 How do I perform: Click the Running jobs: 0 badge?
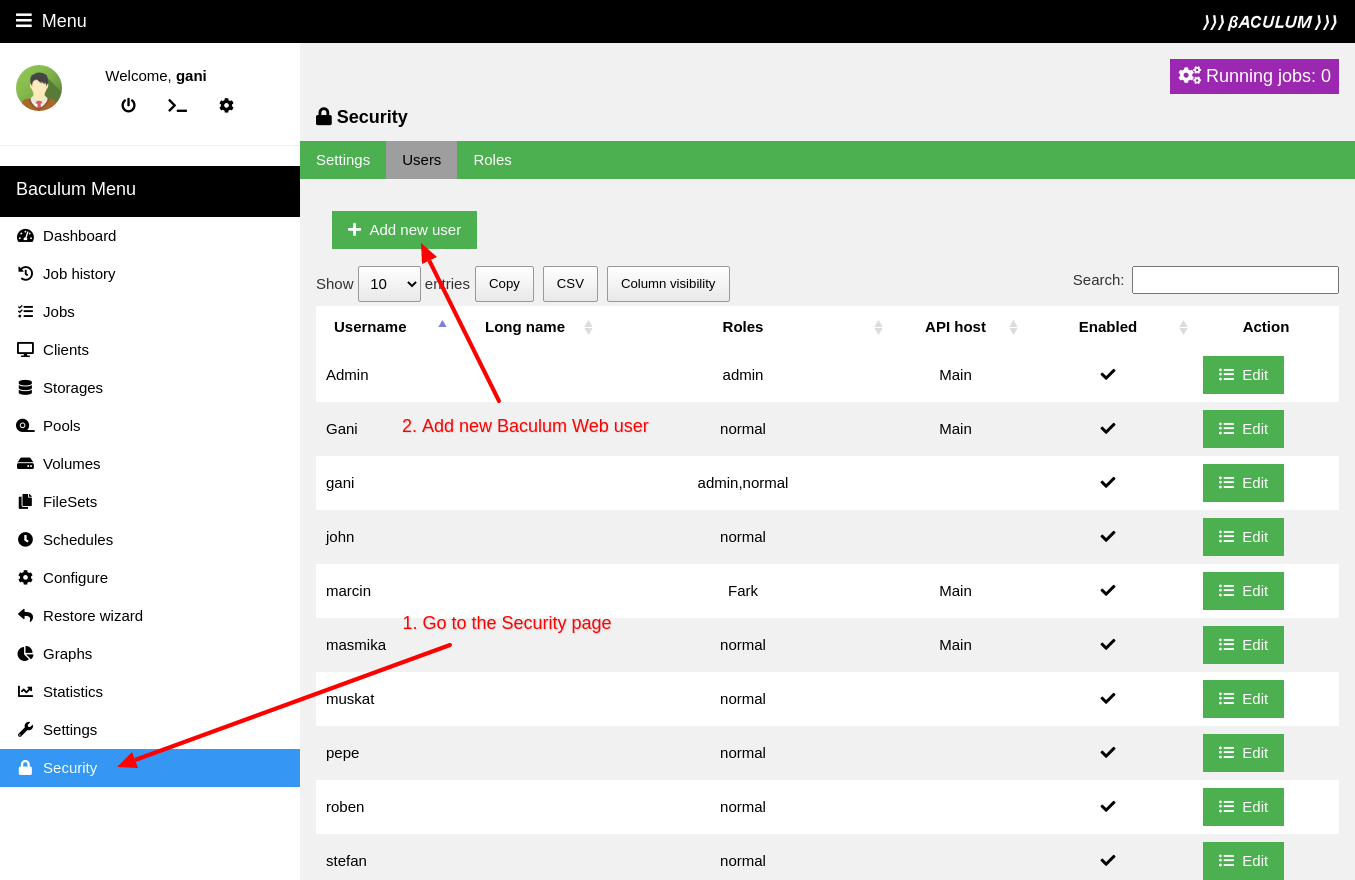(x=1254, y=76)
